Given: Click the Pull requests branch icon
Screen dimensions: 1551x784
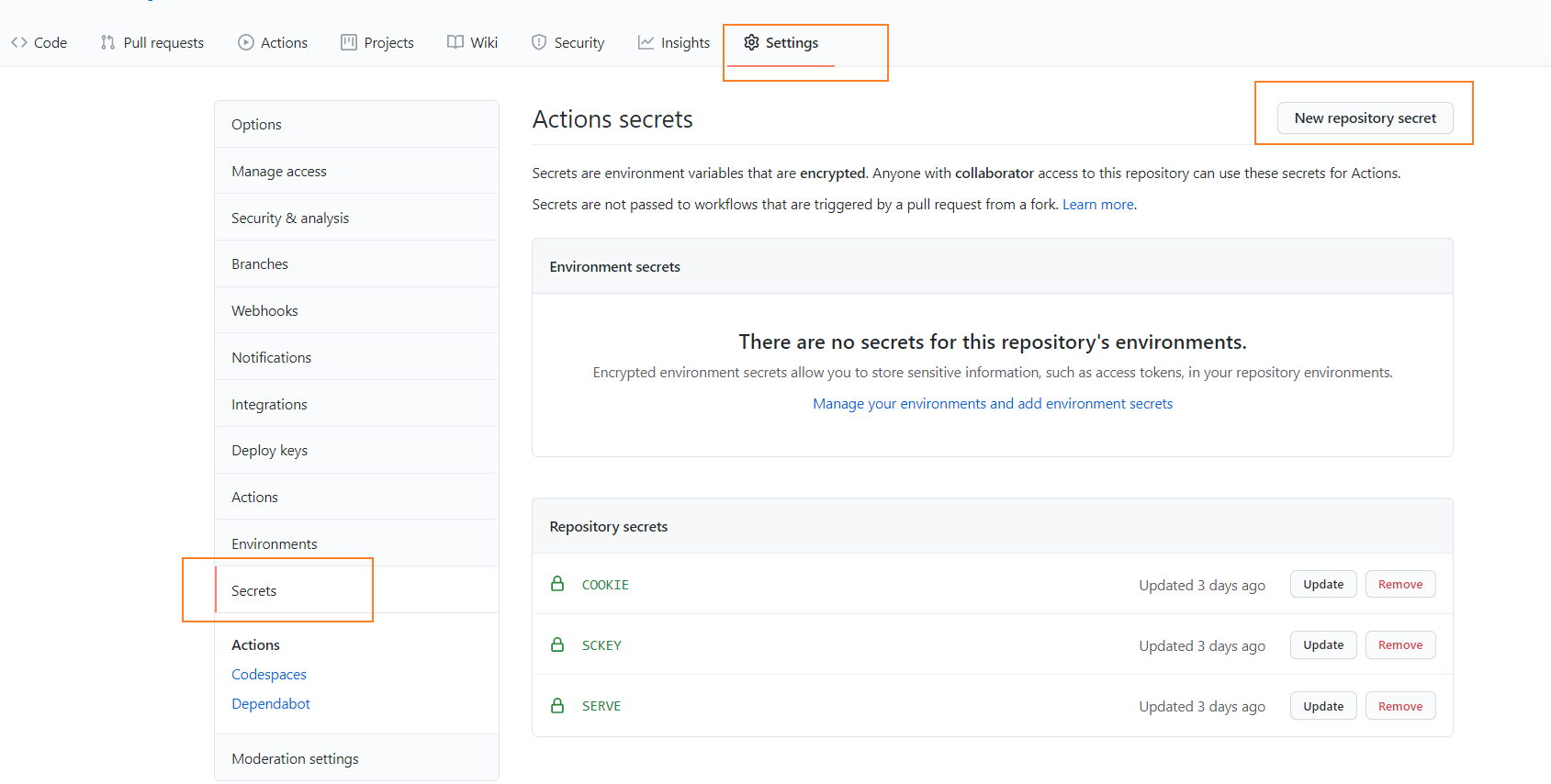Looking at the screenshot, I should click(108, 42).
